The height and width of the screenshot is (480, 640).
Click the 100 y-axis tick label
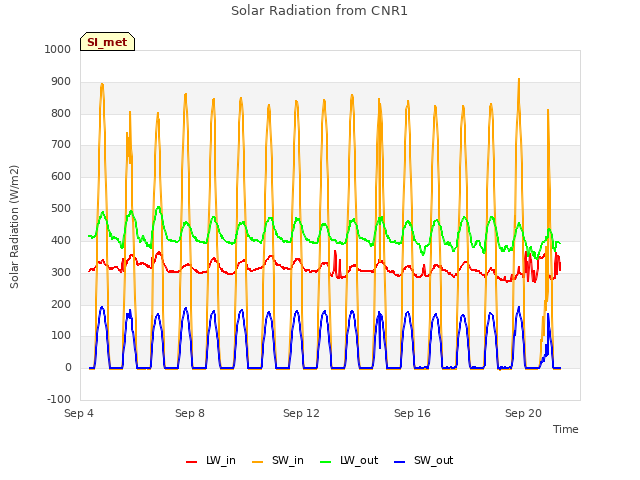61,336
